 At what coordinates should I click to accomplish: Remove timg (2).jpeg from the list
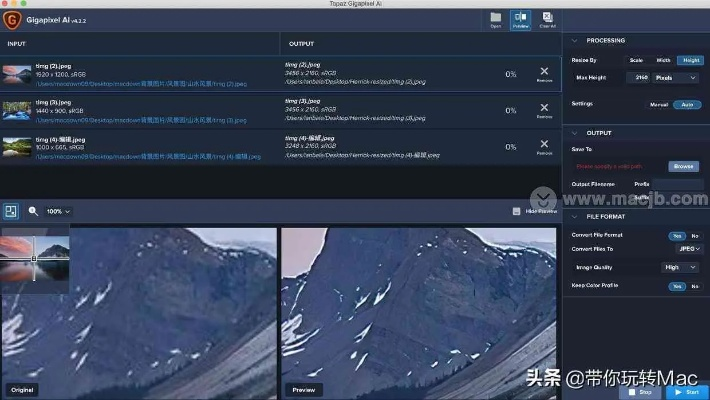pyautogui.click(x=544, y=73)
